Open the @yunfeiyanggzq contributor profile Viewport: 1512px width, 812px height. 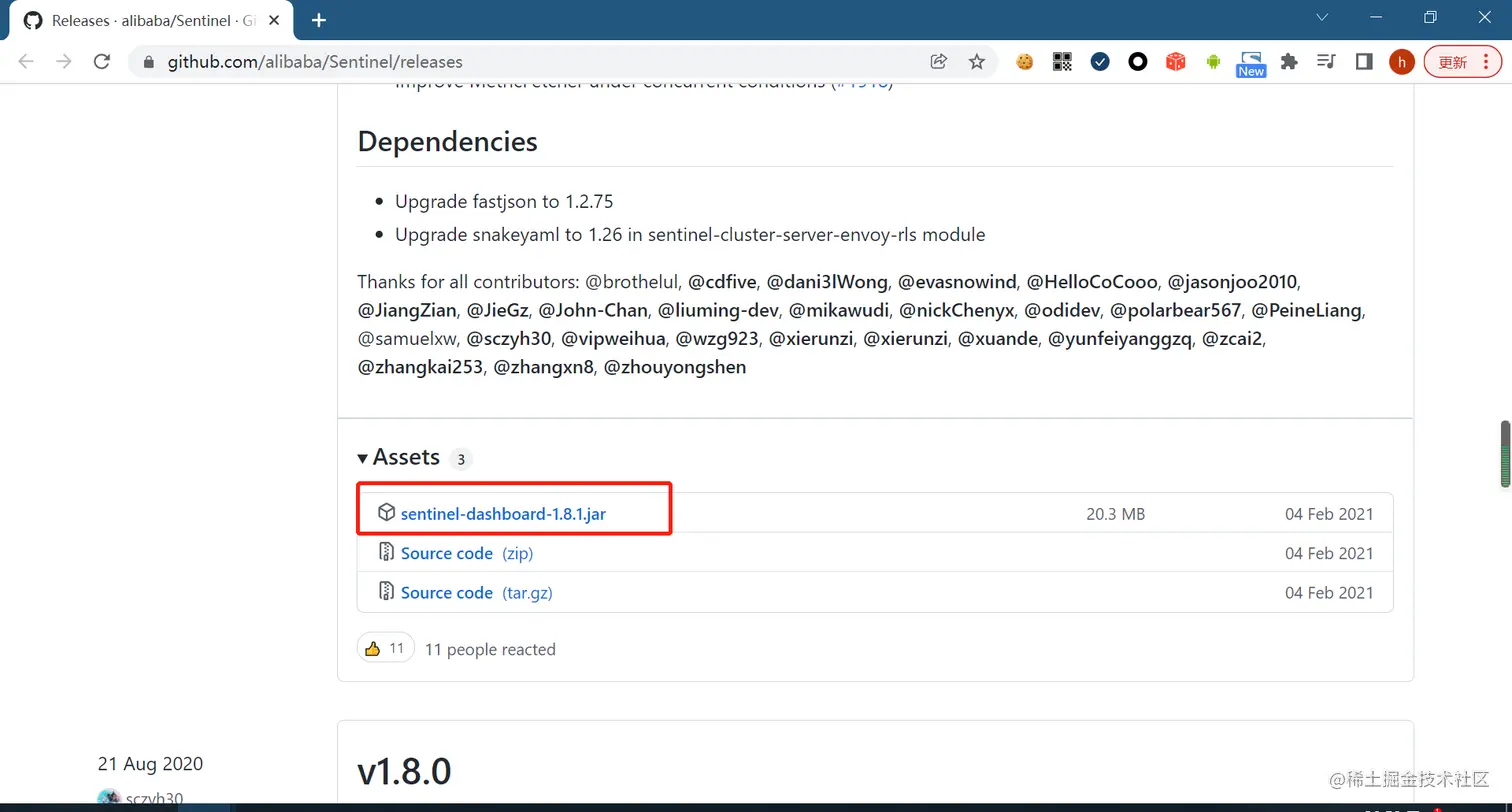[x=1120, y=338]
